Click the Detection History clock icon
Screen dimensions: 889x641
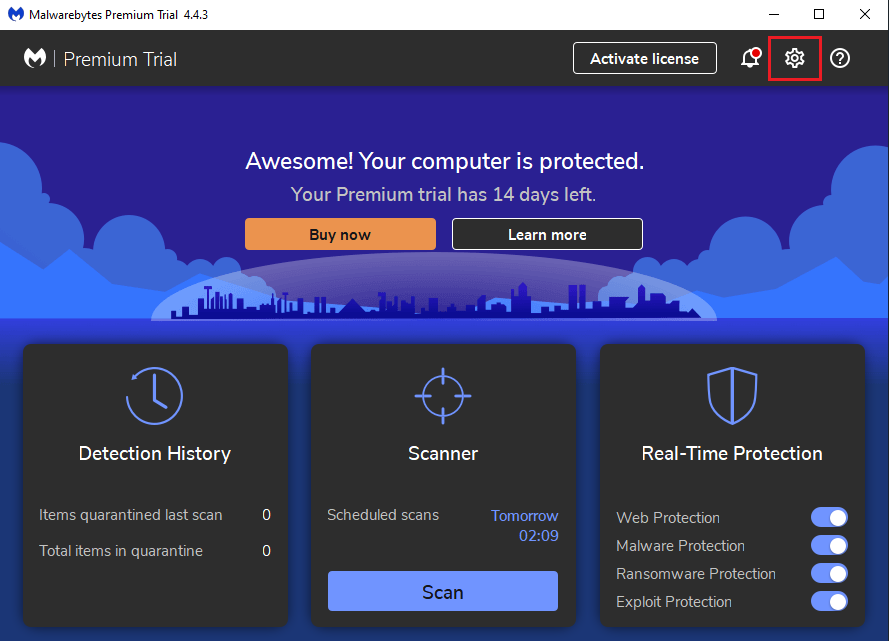point(154,396)
